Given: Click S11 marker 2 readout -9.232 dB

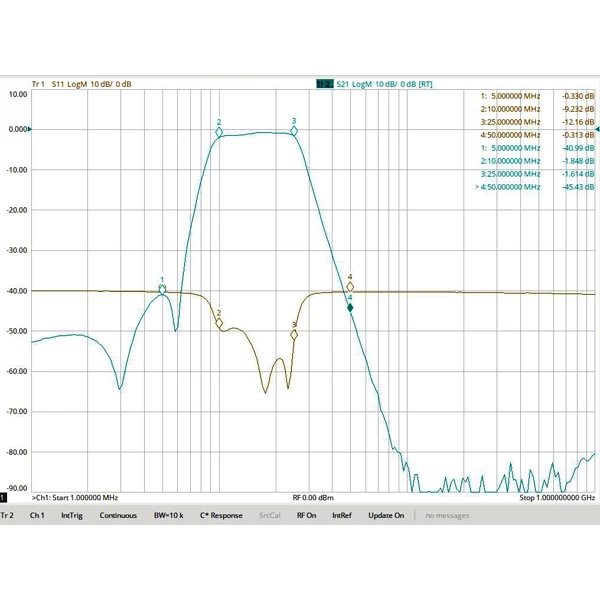Looking at the screenshot, I should coord(537,109).
